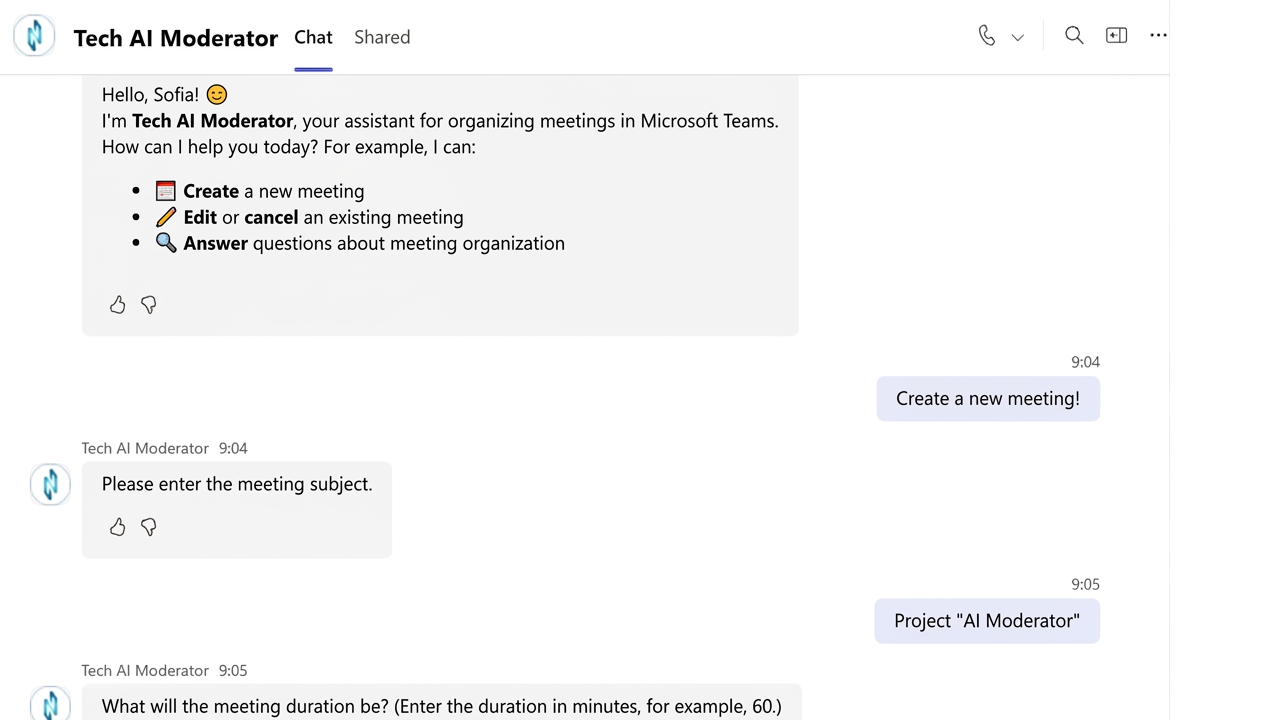
Task: Click the bot avatar beside the meeting subject message
Action: click(50, 485)
